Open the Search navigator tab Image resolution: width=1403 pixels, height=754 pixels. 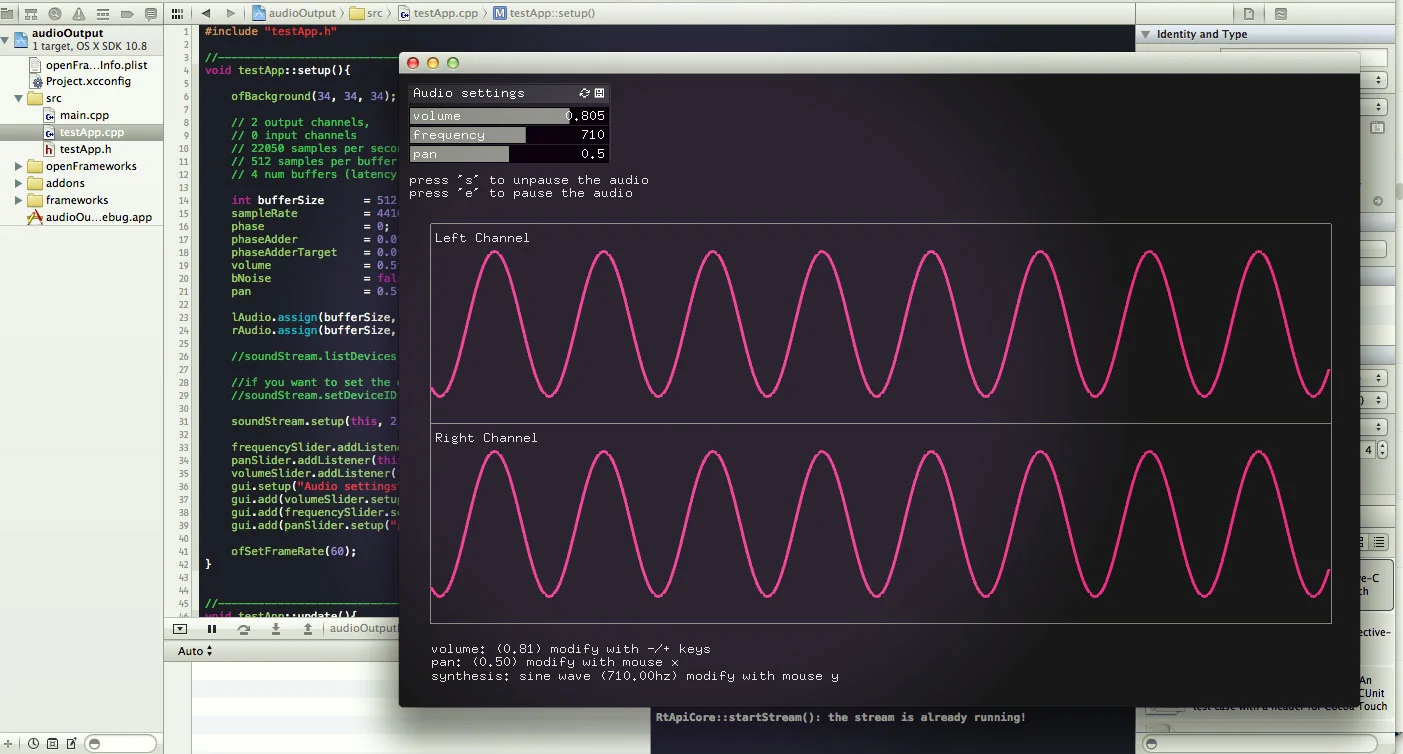(54, 14)
